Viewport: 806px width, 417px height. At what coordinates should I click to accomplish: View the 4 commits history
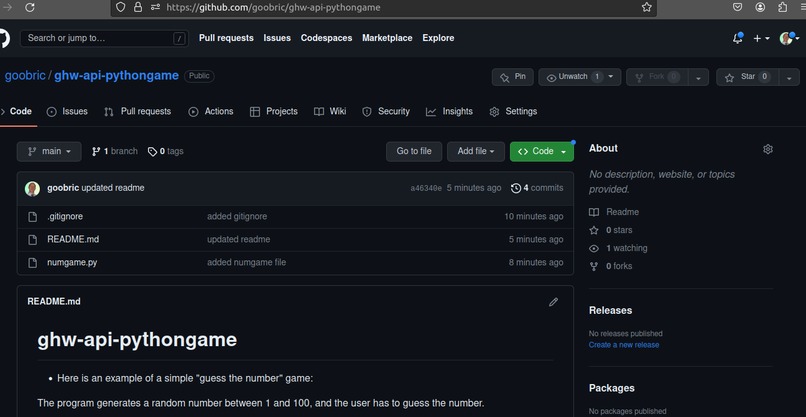pos(537,188)
